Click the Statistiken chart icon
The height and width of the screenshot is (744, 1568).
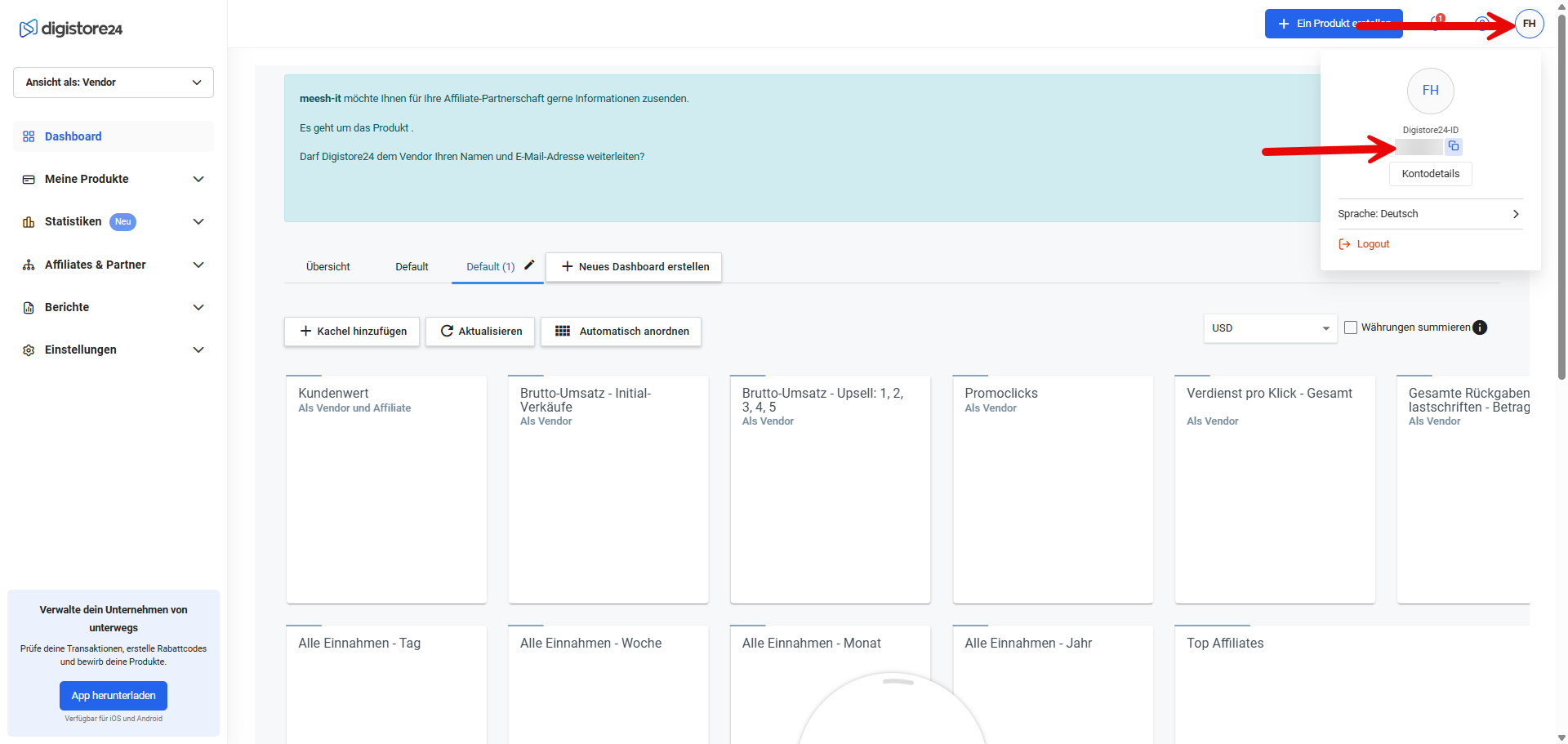(x=29, y=222)
